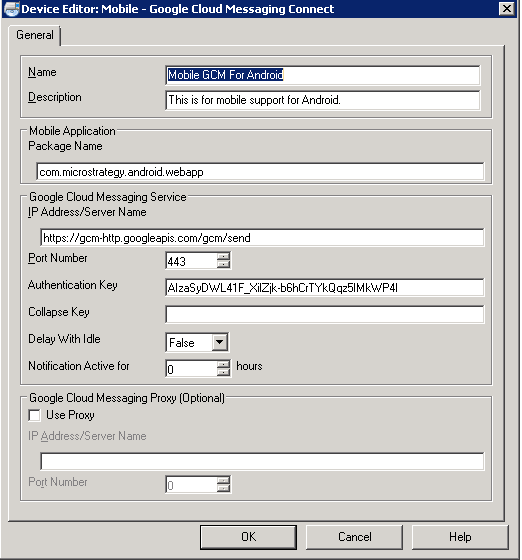522x560 pixels.
Task: Click the Authentication Key field
Action: pyautogui.click(x=325, y=288)
